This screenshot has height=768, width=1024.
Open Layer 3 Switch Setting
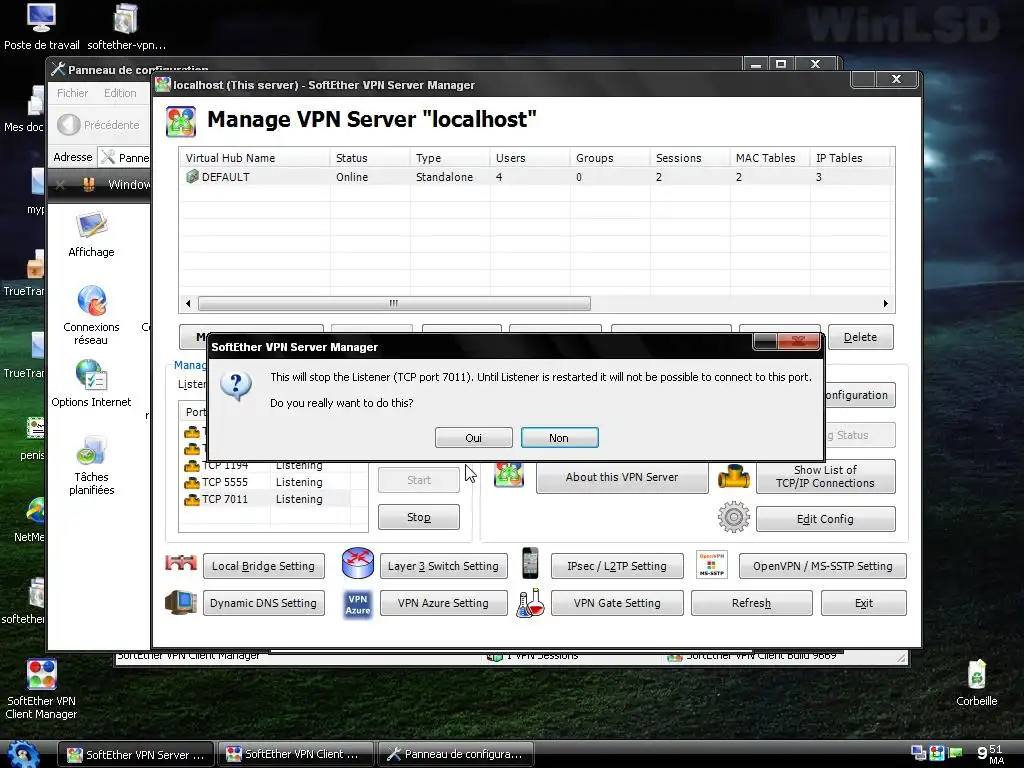click(x=443, y=566)
